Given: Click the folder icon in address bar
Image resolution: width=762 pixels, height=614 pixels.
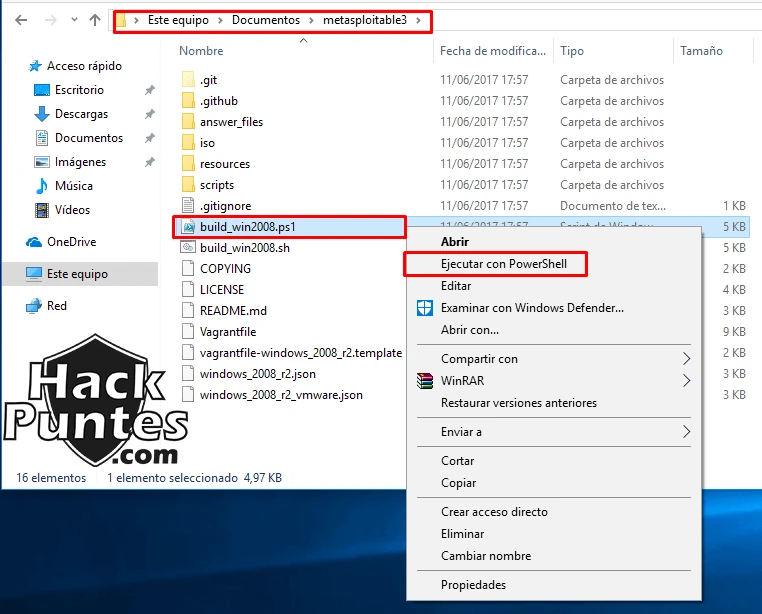Looking at the screenshot, I should (x=121, y=20).
